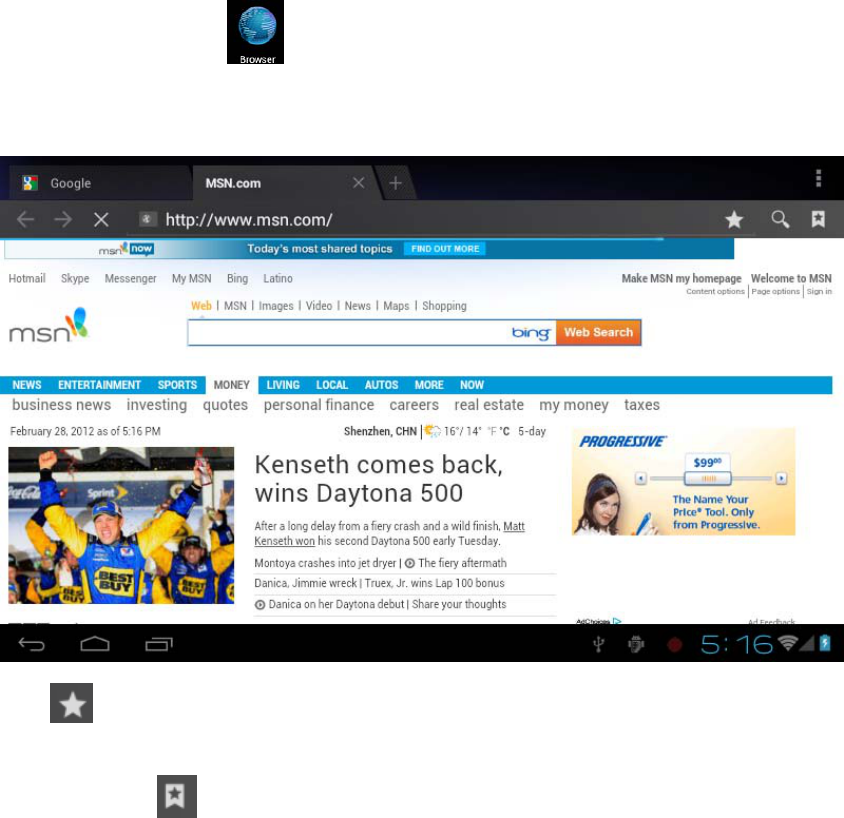Image resolution: width=844 pixels, height=818 pixels.
Task: Select Web search scope
Action: 201,306
